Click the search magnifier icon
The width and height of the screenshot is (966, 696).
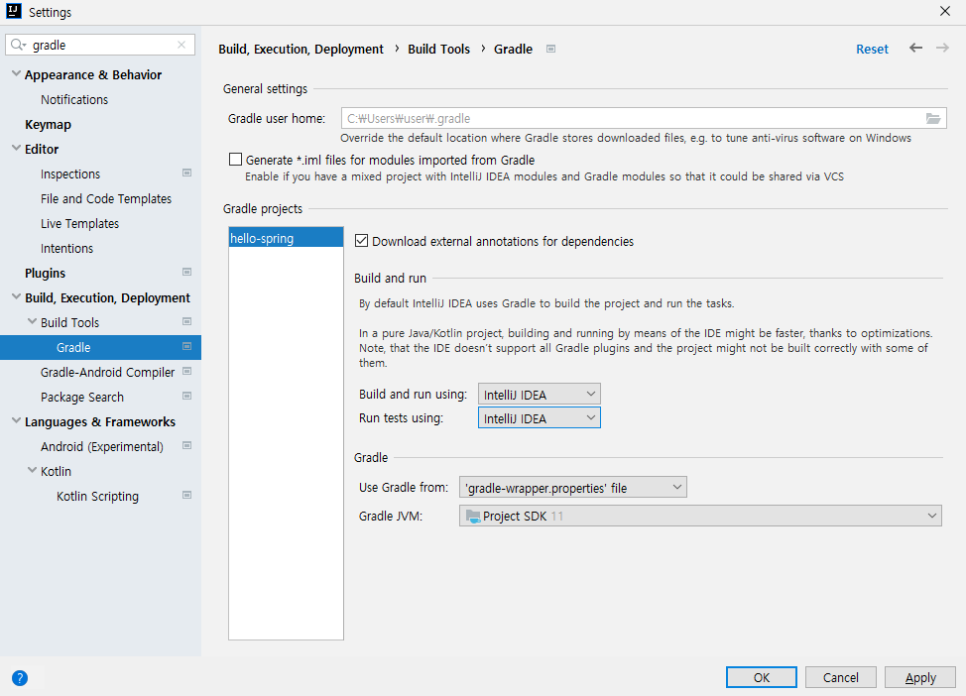point(18,44)
